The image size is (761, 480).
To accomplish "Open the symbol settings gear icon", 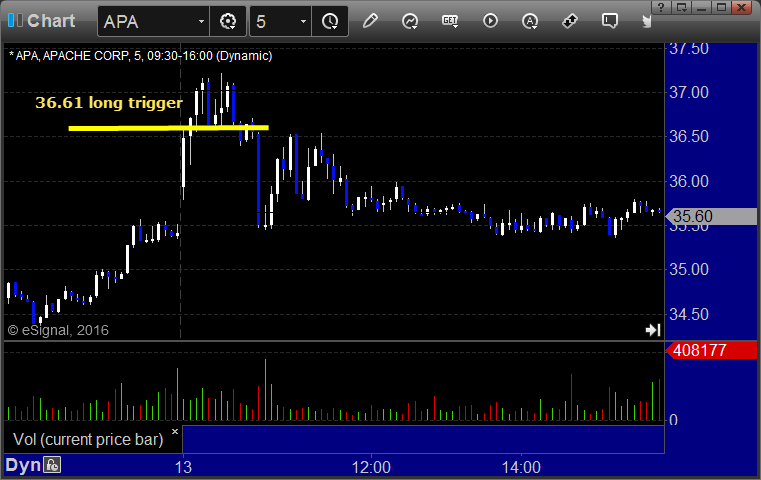I will pyautogui.click(x=228, y=21).
